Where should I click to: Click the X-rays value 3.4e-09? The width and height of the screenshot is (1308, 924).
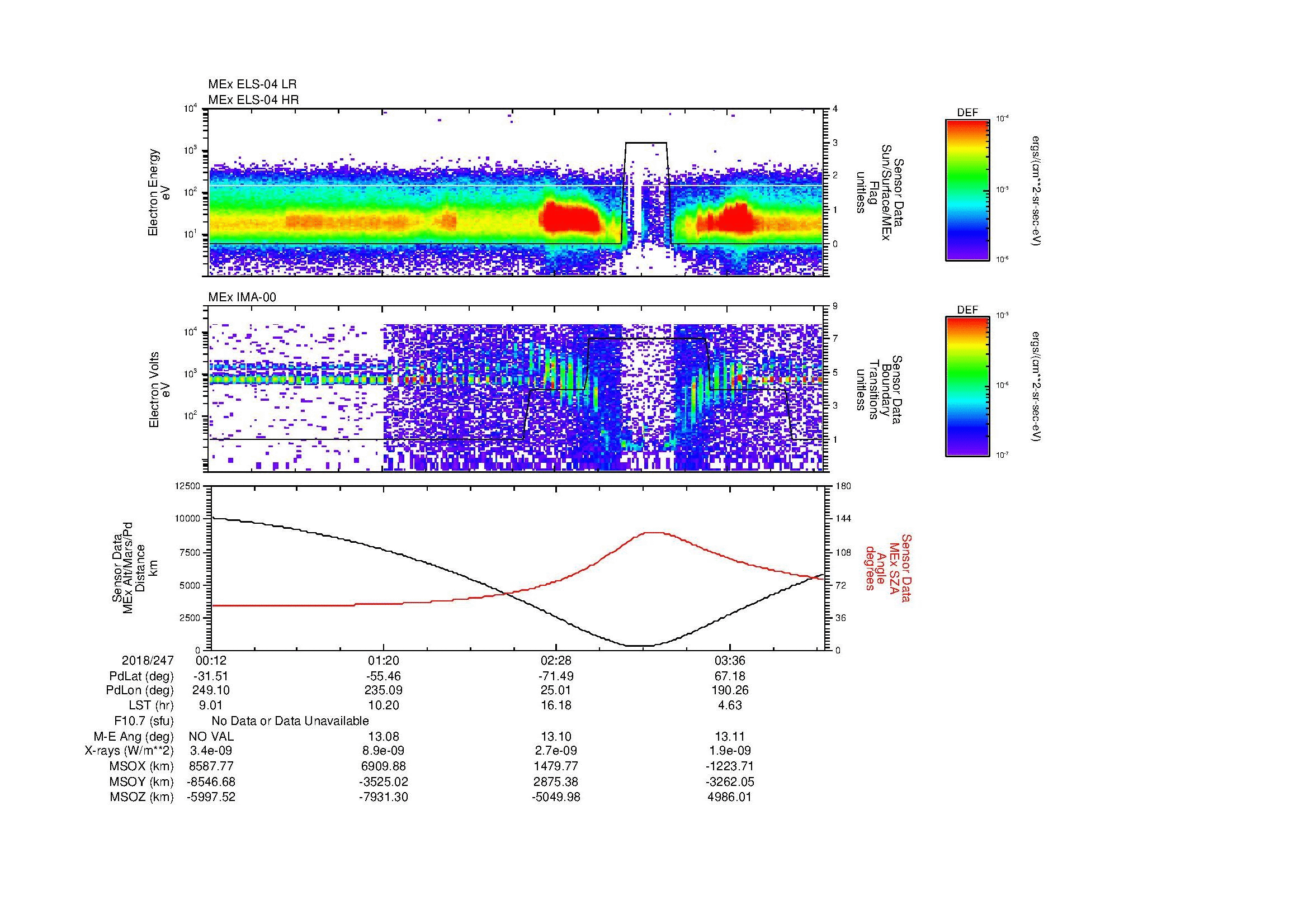211,751
